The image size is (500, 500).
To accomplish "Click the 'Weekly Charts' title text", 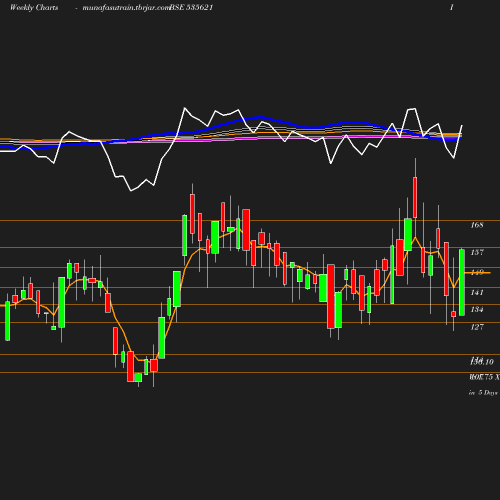I will pos(34,7).
